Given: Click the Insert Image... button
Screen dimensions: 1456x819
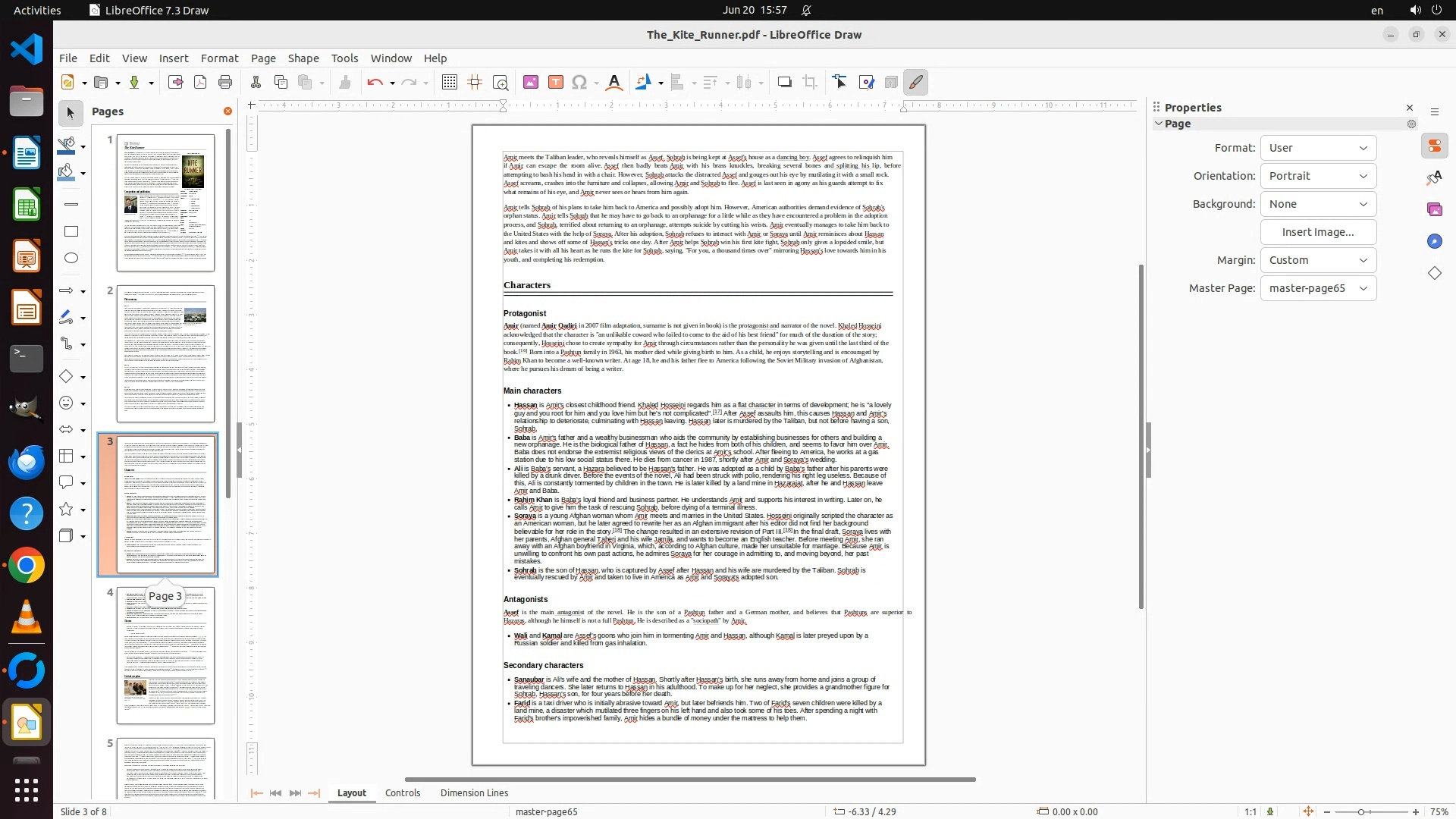Looking at the screenshot, I should [1318, 232].
